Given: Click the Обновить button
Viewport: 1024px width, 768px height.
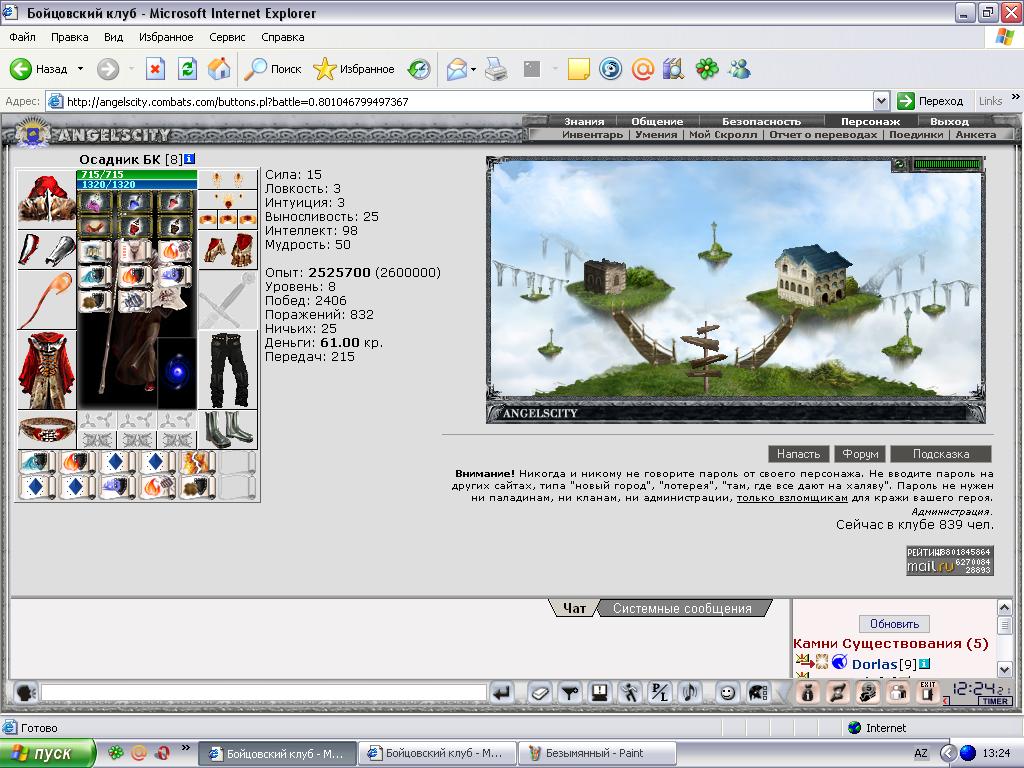Looking at the screenshot, I should (x=894, y=624).
